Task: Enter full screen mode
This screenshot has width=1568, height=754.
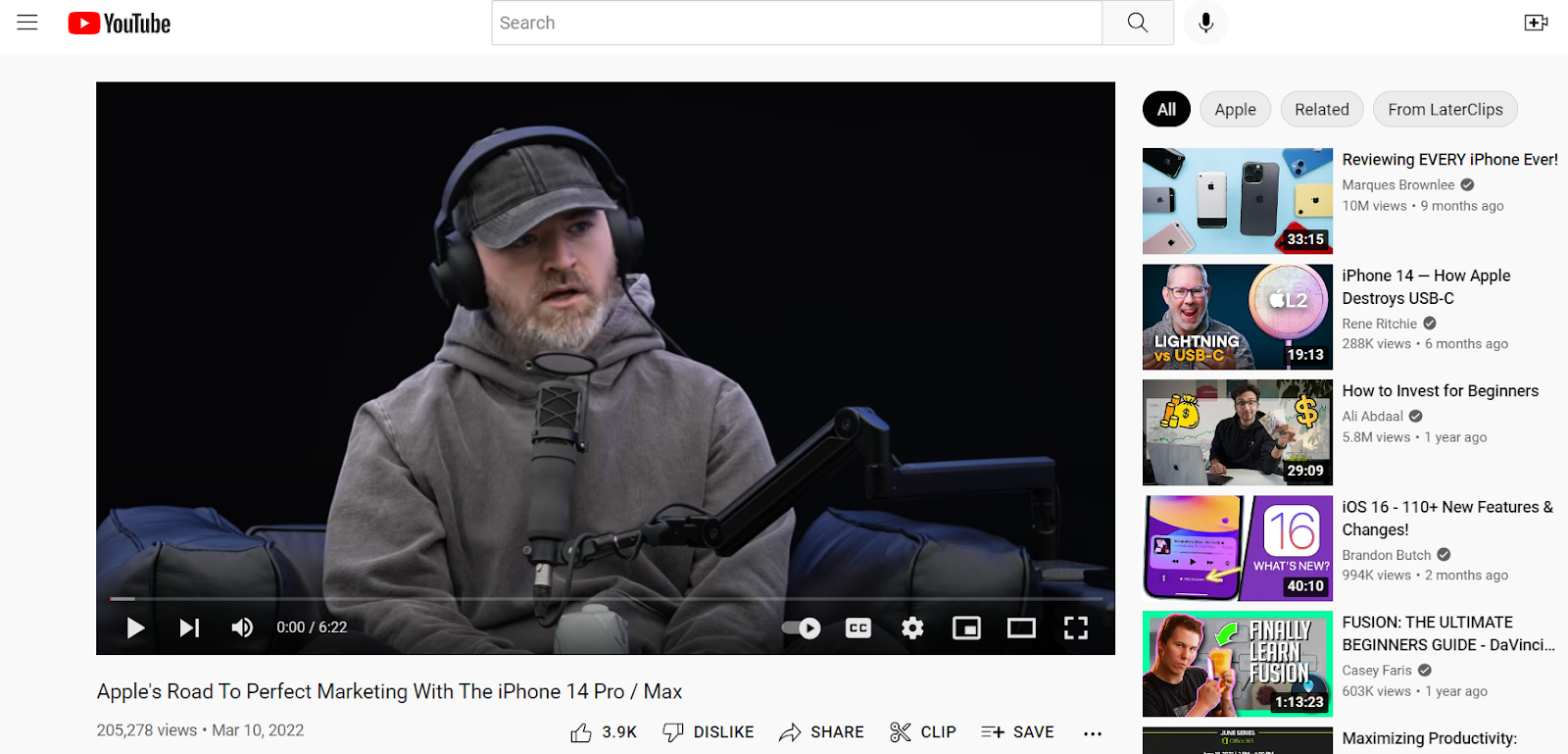Action: pos(1076,628)
